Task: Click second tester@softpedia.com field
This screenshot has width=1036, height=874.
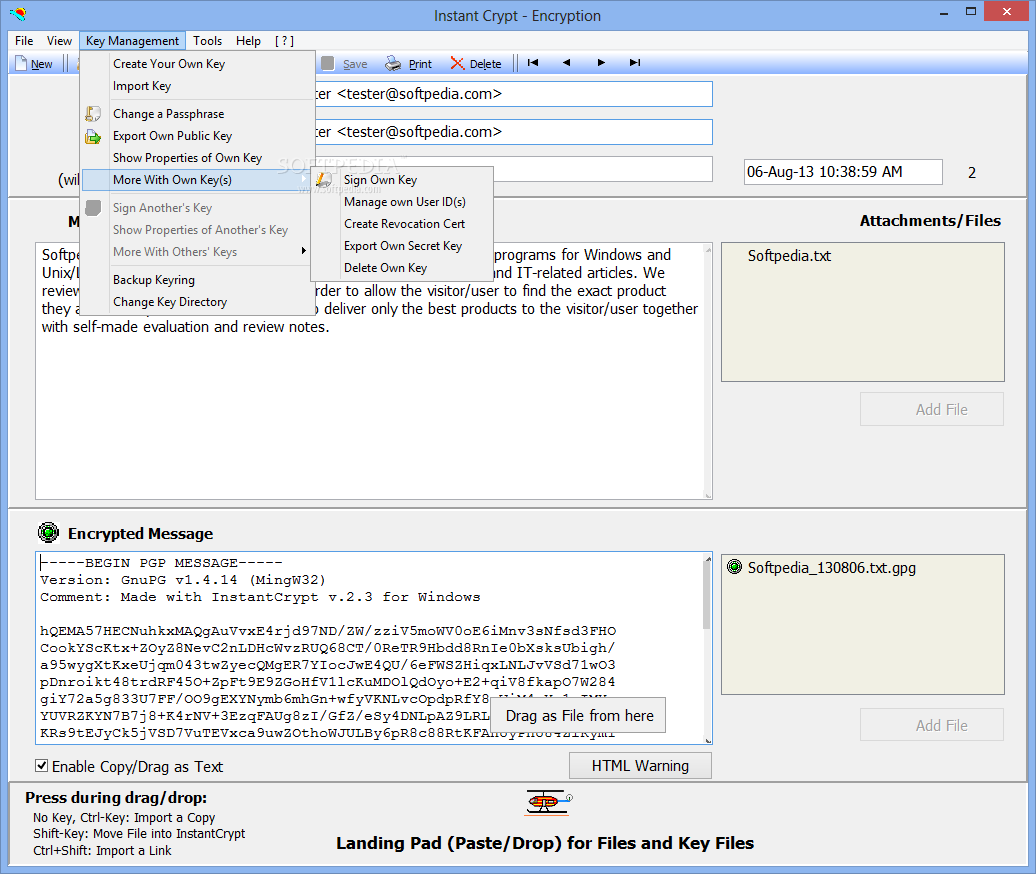Action: tap(514, 132)
